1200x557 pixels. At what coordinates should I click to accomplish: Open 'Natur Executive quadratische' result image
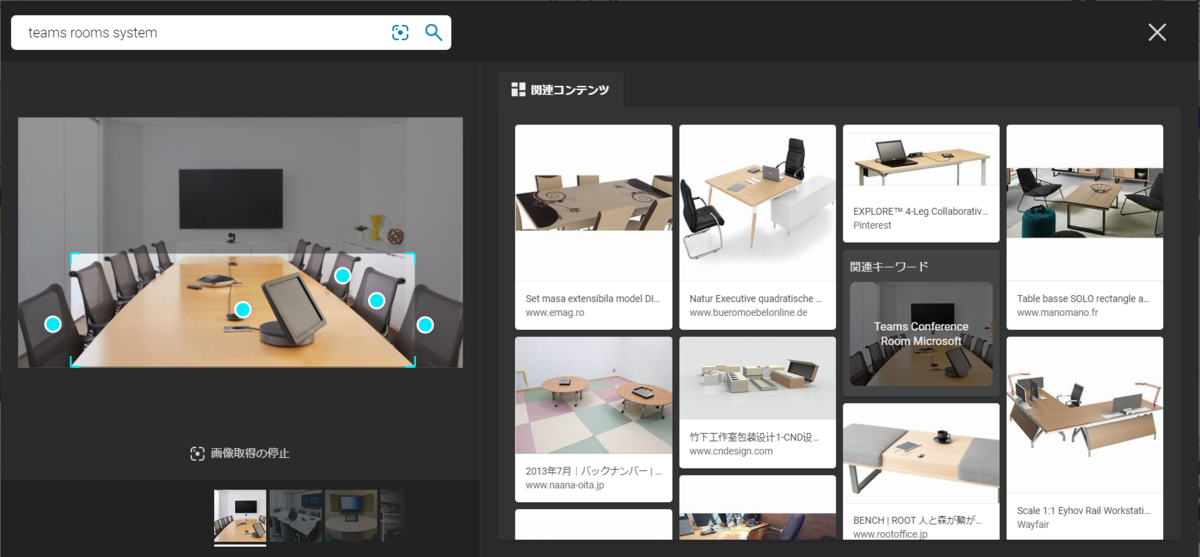coord(757,203)
